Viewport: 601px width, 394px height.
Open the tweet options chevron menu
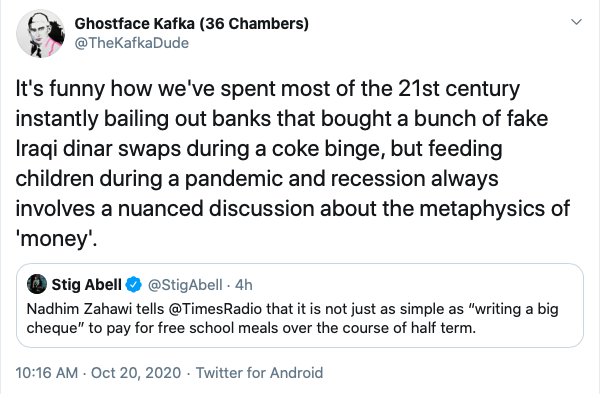coord(576,22)
